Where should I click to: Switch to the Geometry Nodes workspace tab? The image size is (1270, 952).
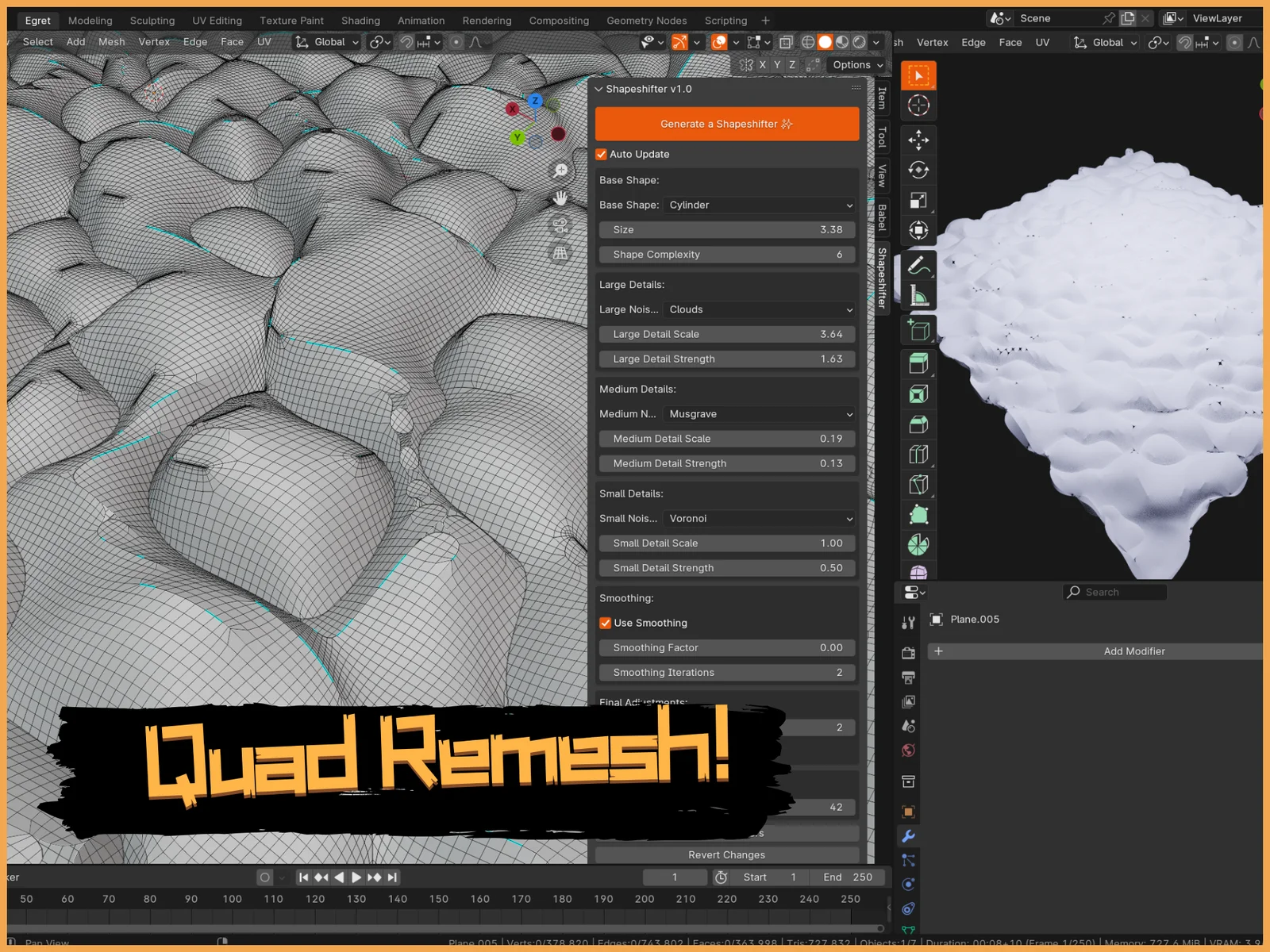click(646, 21)
